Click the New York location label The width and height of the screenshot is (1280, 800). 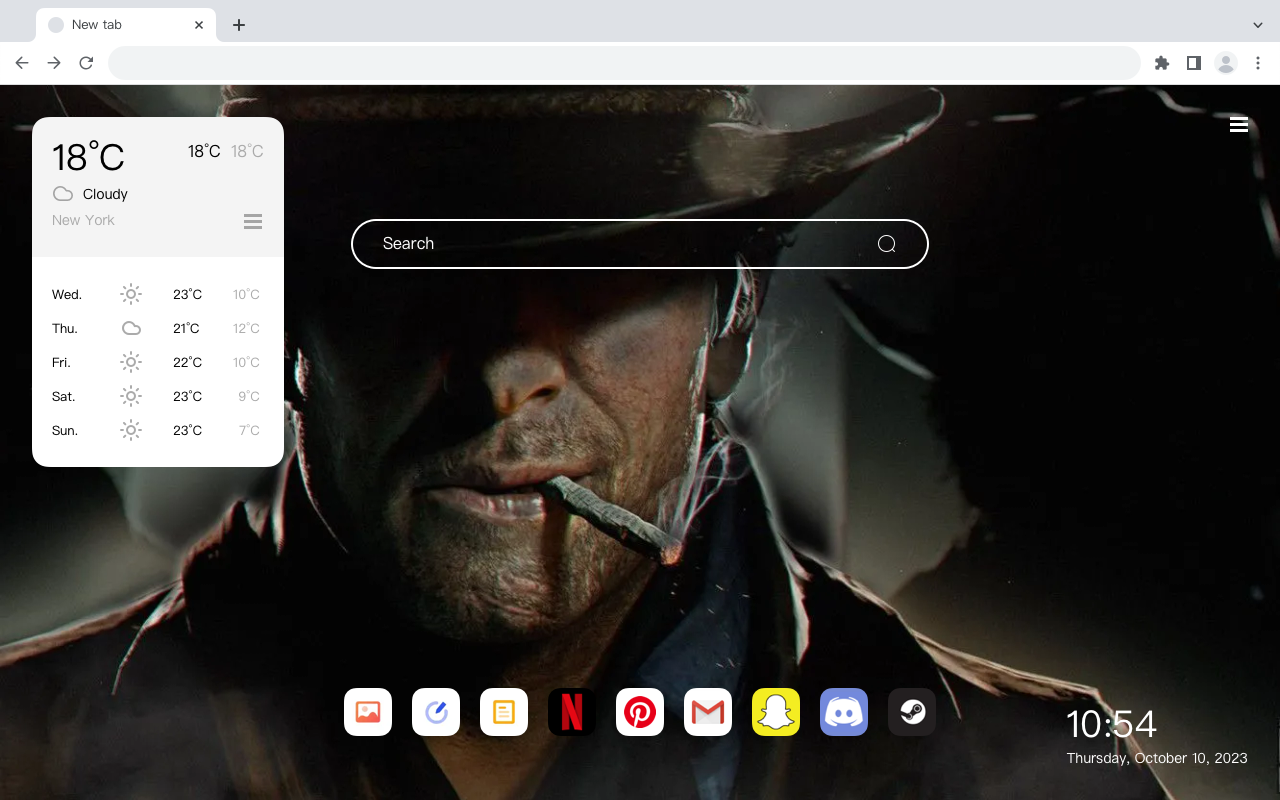pyautogui.click(x=83, y=220)
